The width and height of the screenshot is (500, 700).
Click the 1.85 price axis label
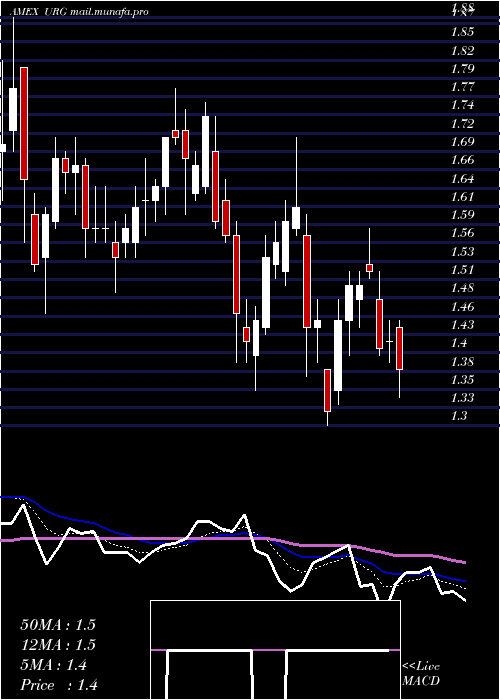click(462, 32)
